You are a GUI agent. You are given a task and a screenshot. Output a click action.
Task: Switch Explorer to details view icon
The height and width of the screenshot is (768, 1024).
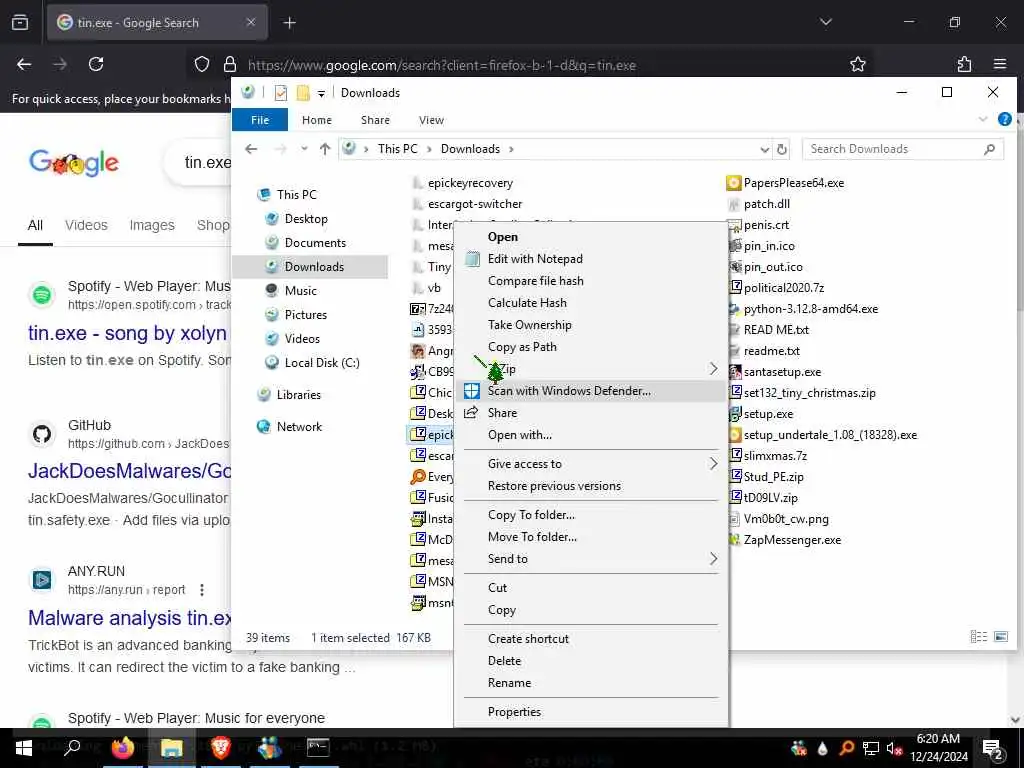tap(978, 636)
